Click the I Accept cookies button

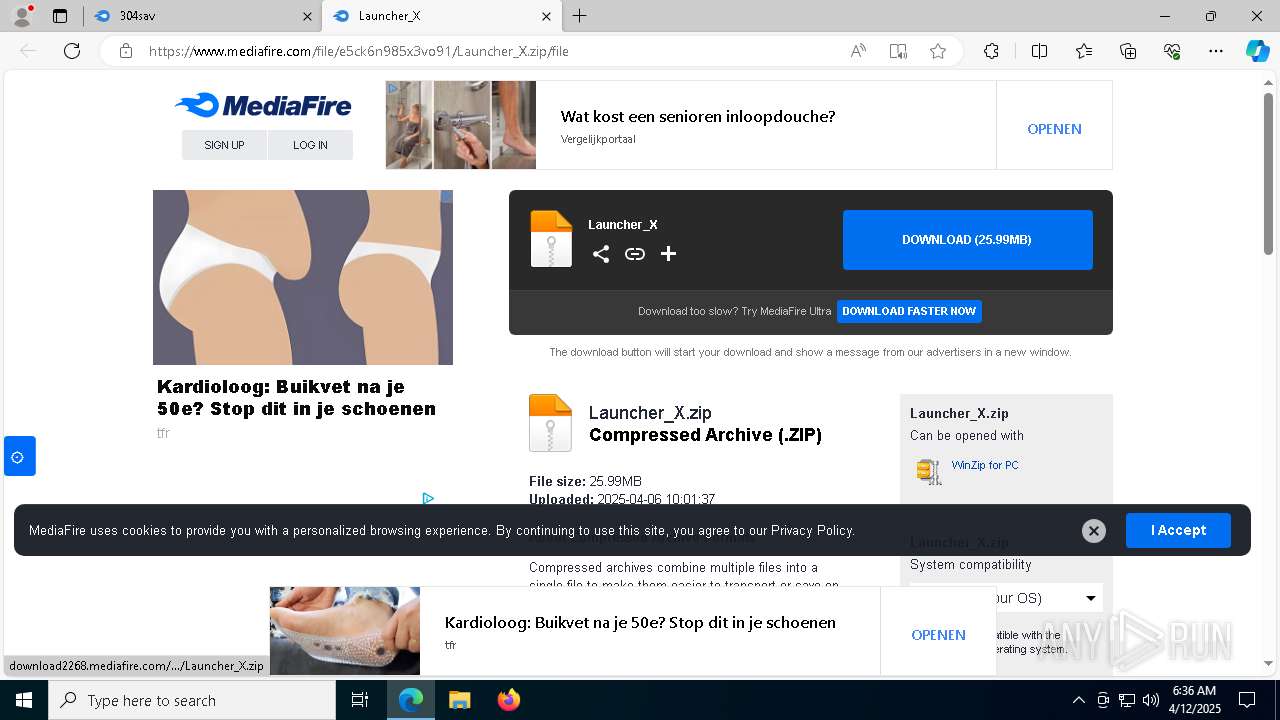[x=1178, y=530]
